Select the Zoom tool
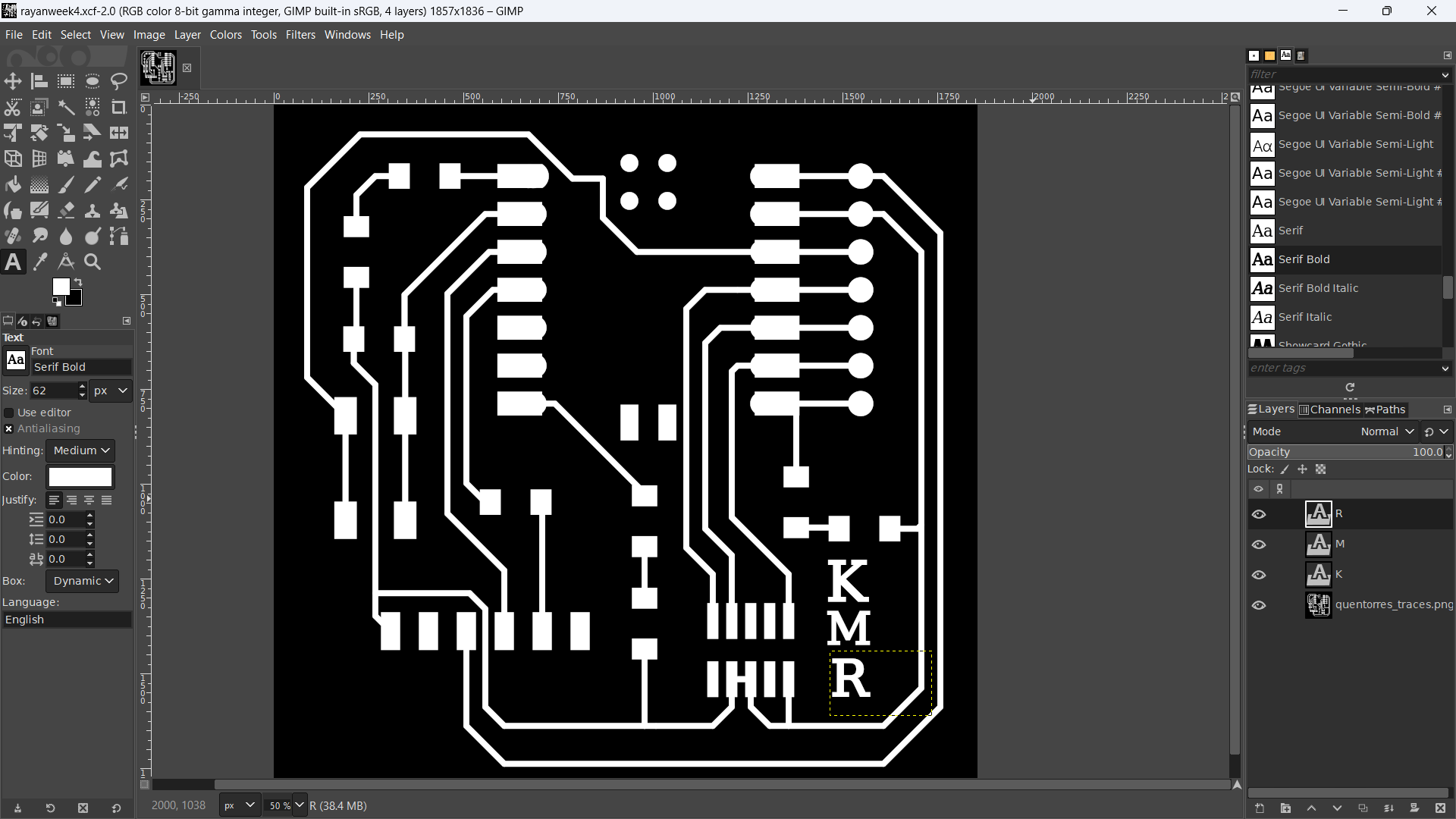The height and width of the screenshot is (819, 1456). [x=93, y=262]
